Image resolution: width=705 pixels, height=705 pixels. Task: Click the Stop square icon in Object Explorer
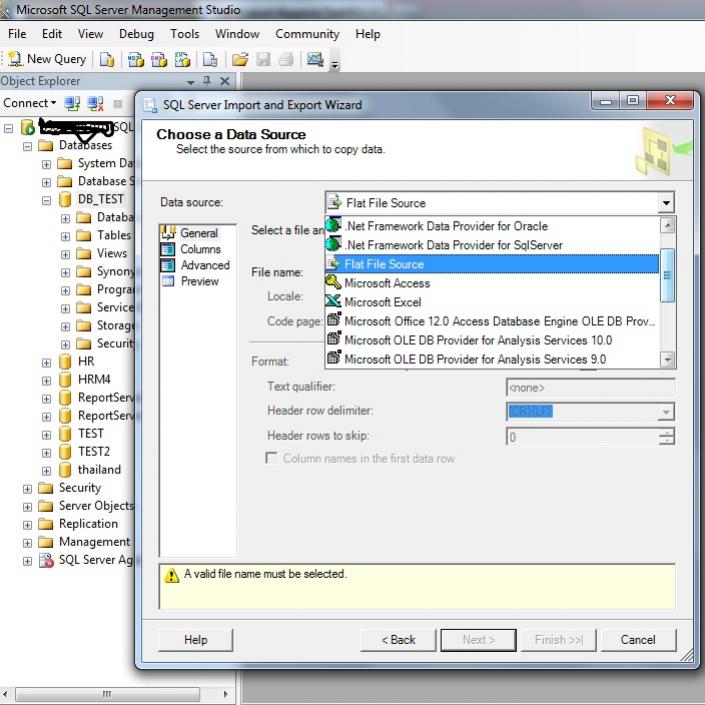(x=118, y=104)
